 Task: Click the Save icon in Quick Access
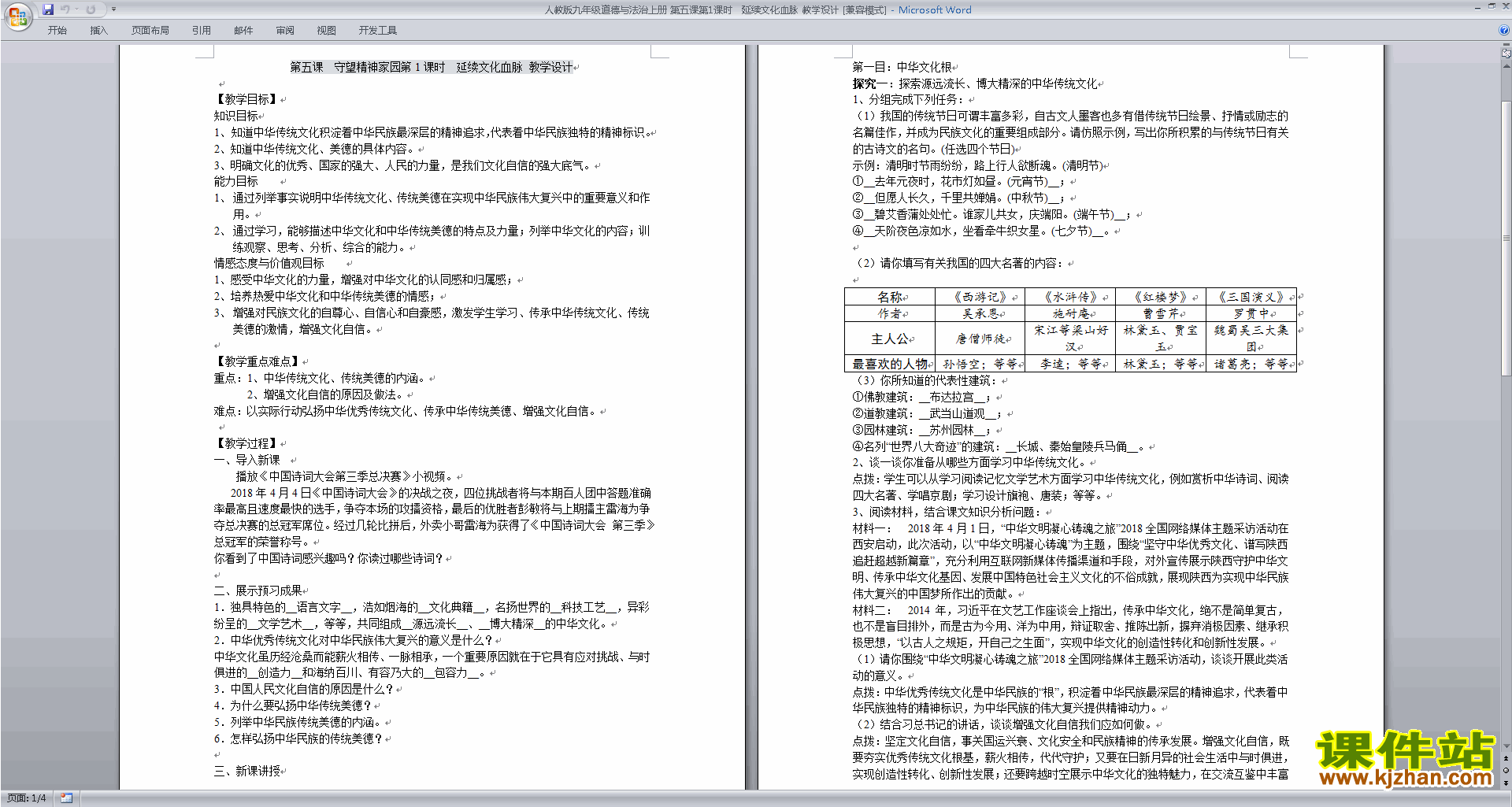48,9
